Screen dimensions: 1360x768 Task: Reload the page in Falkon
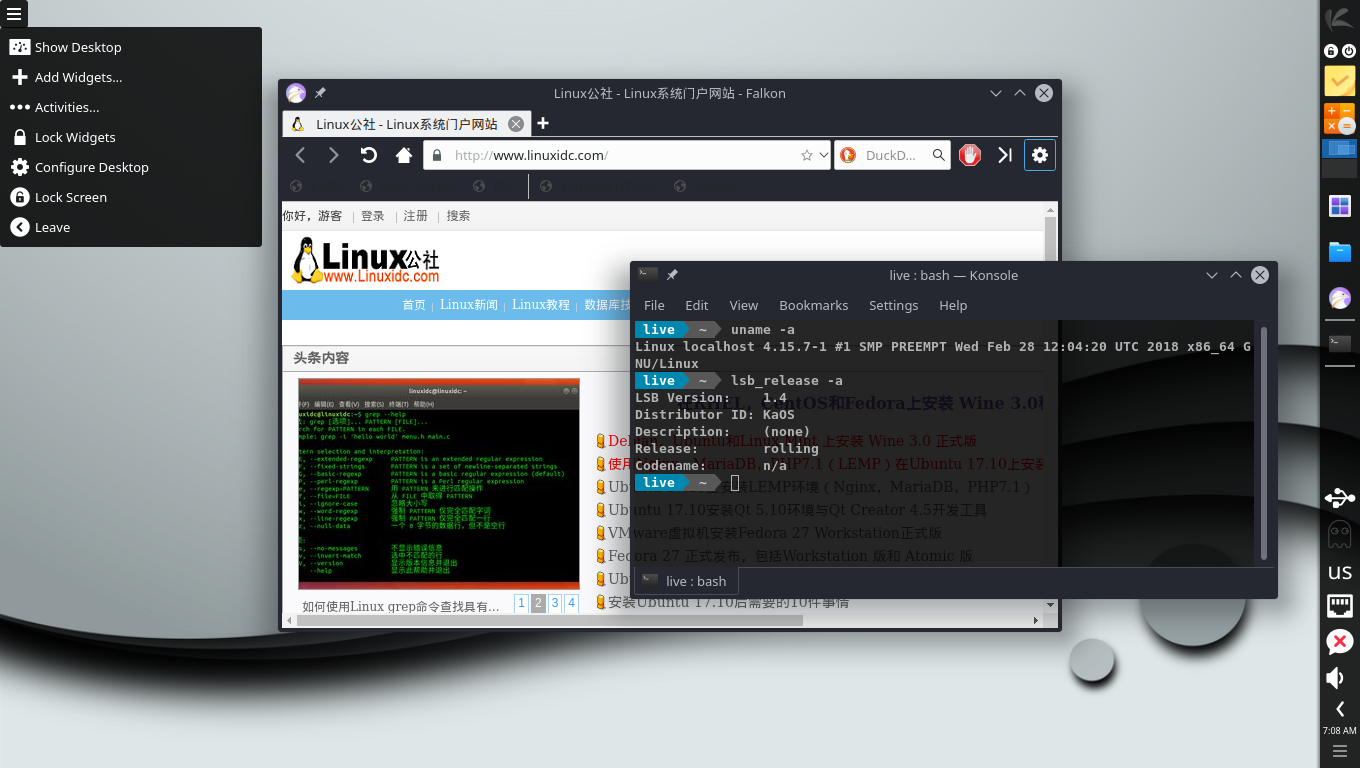(369, 155)
